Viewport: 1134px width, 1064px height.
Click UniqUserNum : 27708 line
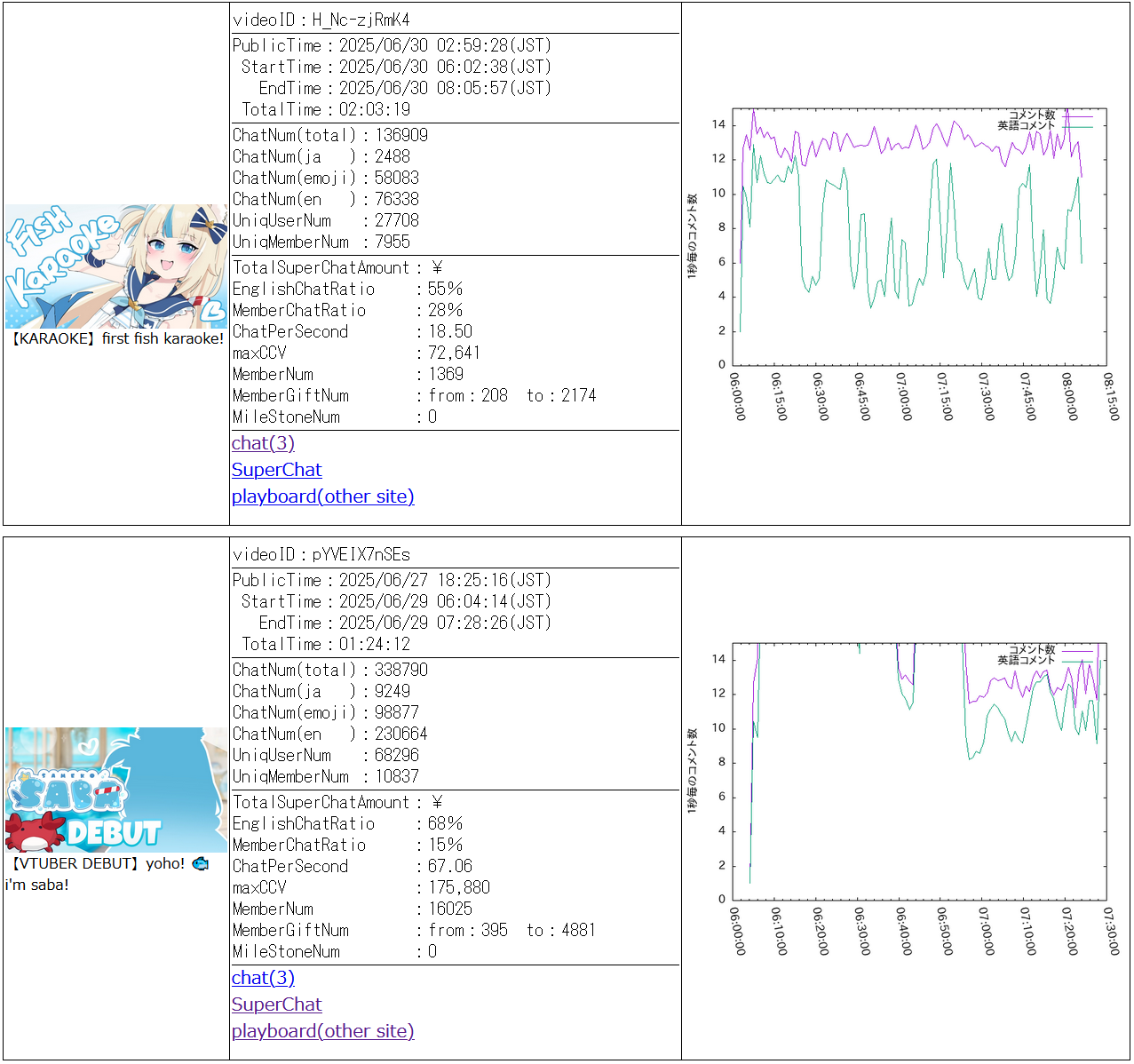tap(326, 220)
